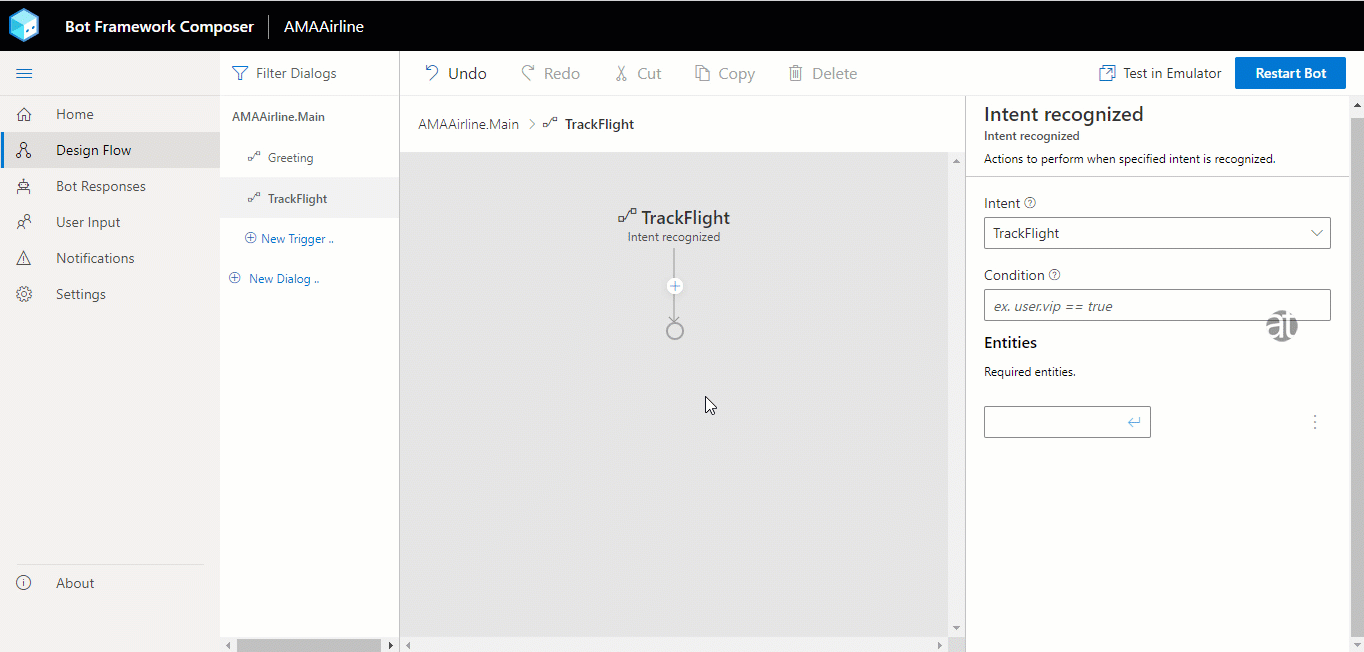The width and height of the screenshot is (1364, 652).
Task: Collapse the hamburger navigation menu
Action: [24, 74]
